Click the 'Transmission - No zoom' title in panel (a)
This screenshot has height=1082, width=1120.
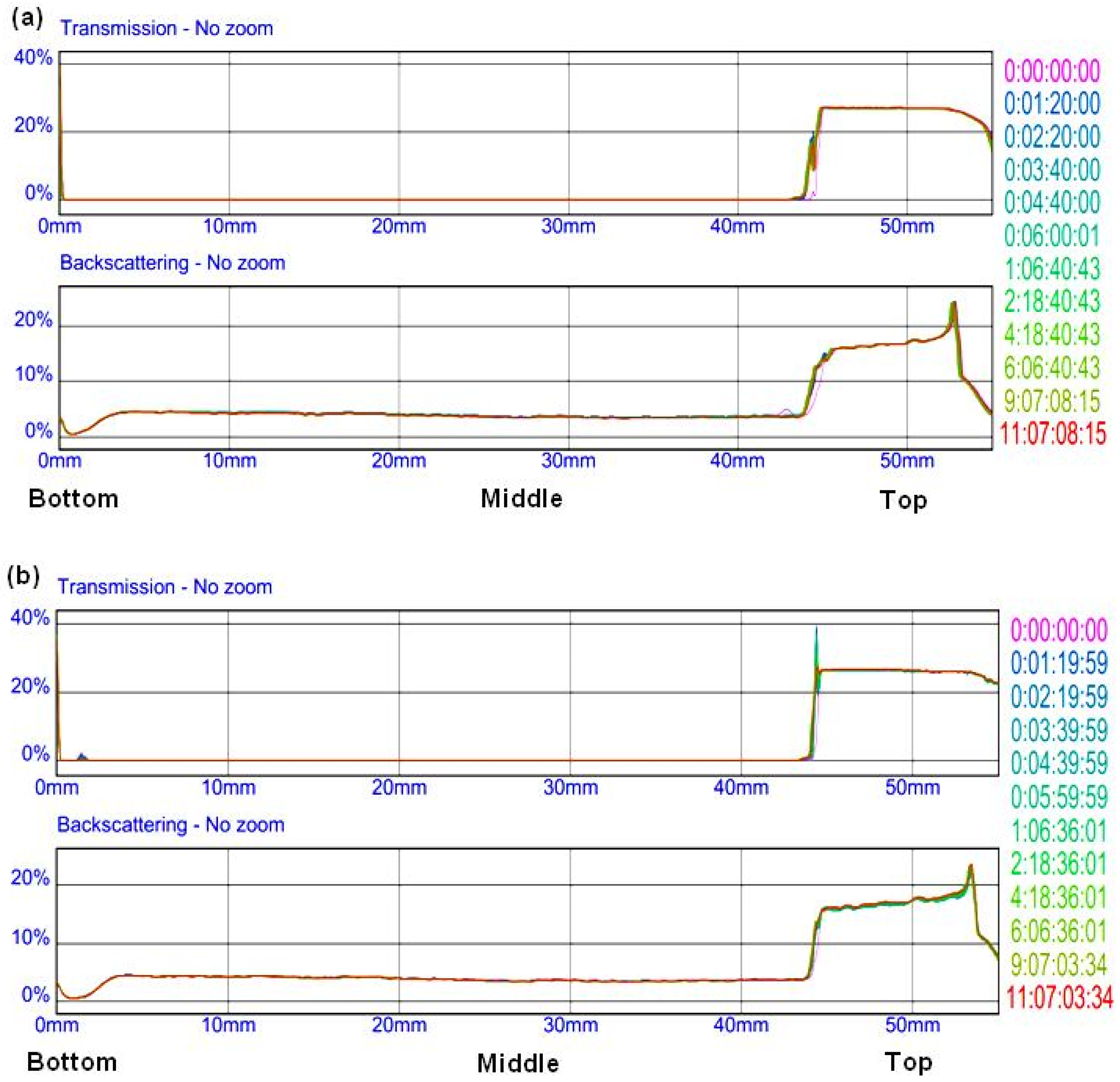[x=166, y=28]
